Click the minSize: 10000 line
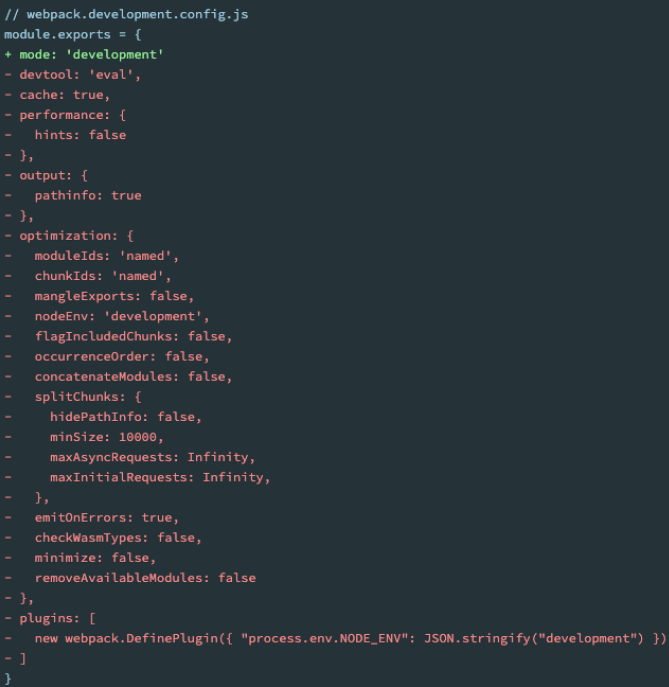The image size is (669, 687). 107,437
